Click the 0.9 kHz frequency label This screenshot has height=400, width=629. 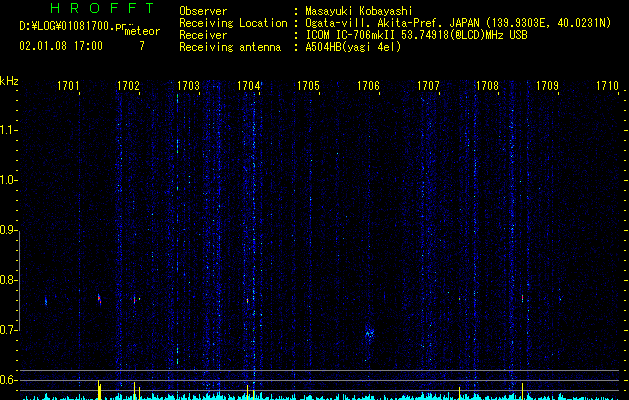click(8, 230)
